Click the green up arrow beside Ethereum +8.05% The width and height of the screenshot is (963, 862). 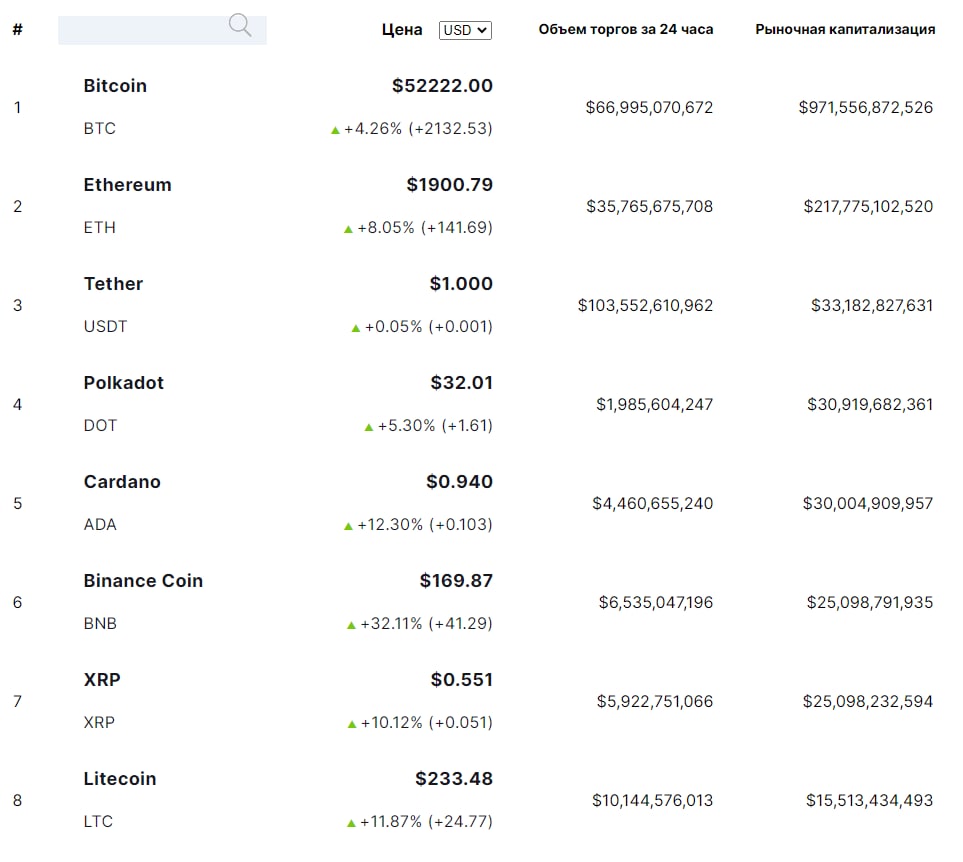pos(348,229)
